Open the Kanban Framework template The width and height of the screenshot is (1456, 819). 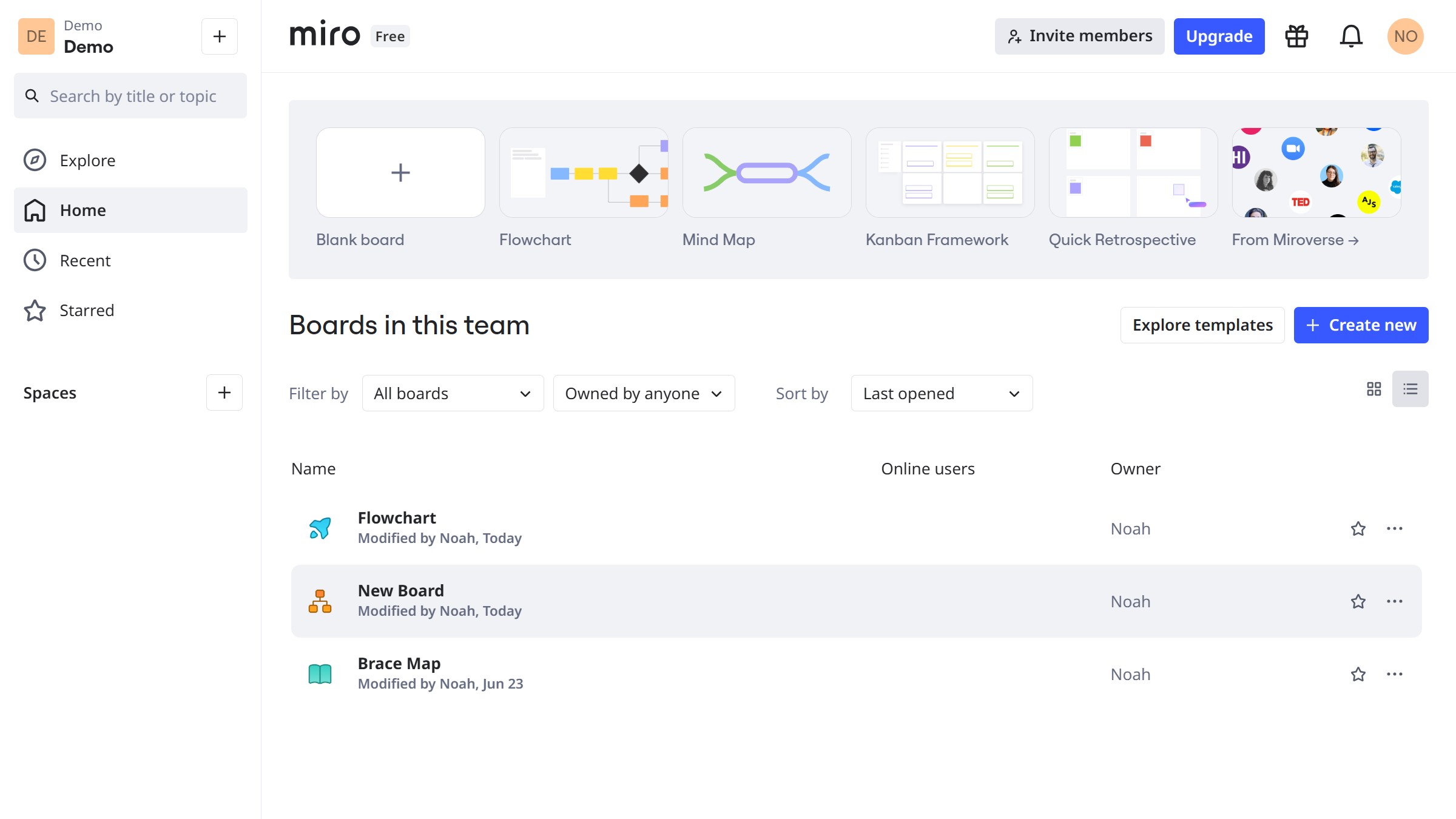pyautogui.click(x=949, y=172)
